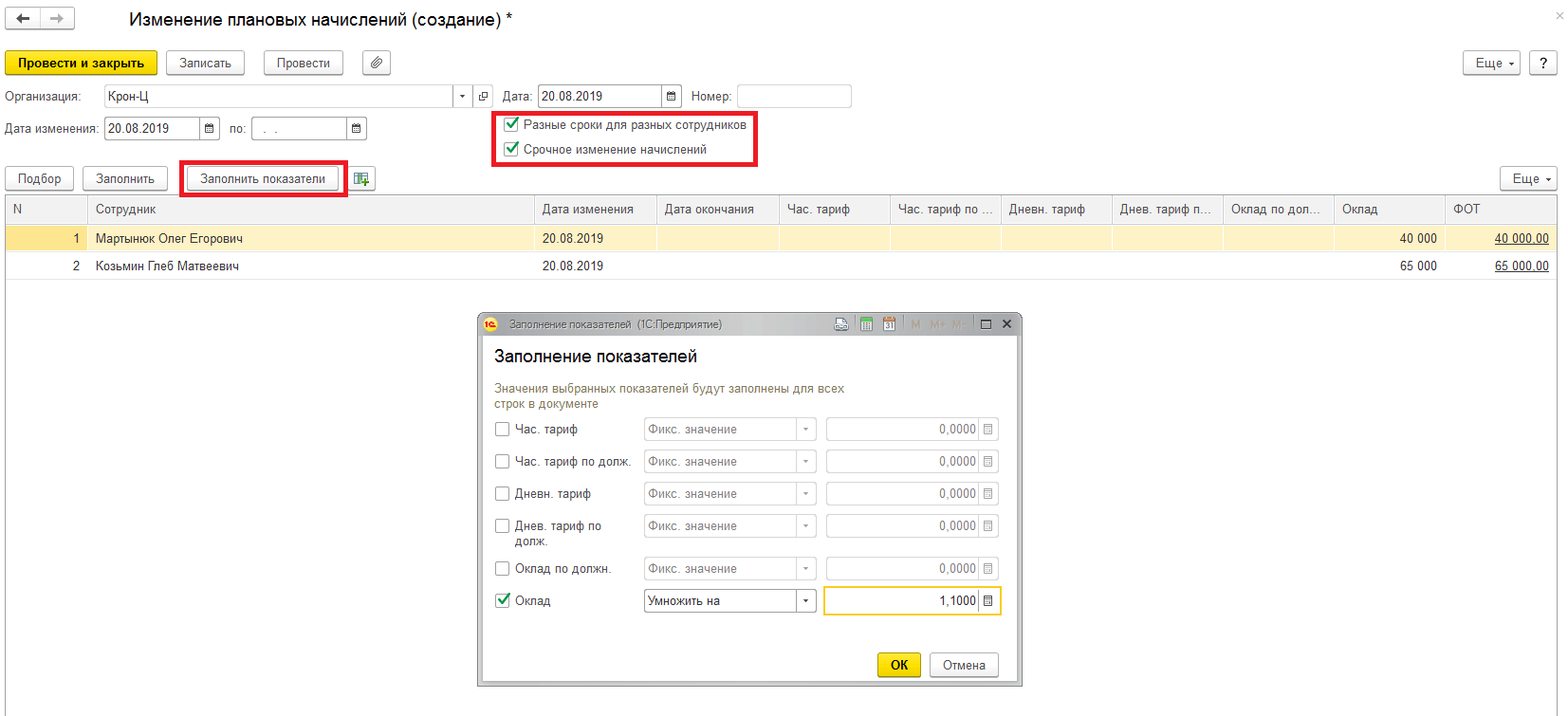Open the Организация record link icon
This screenshot has width=1568, height=716.
pyautogui.click(x=484, y=97)
